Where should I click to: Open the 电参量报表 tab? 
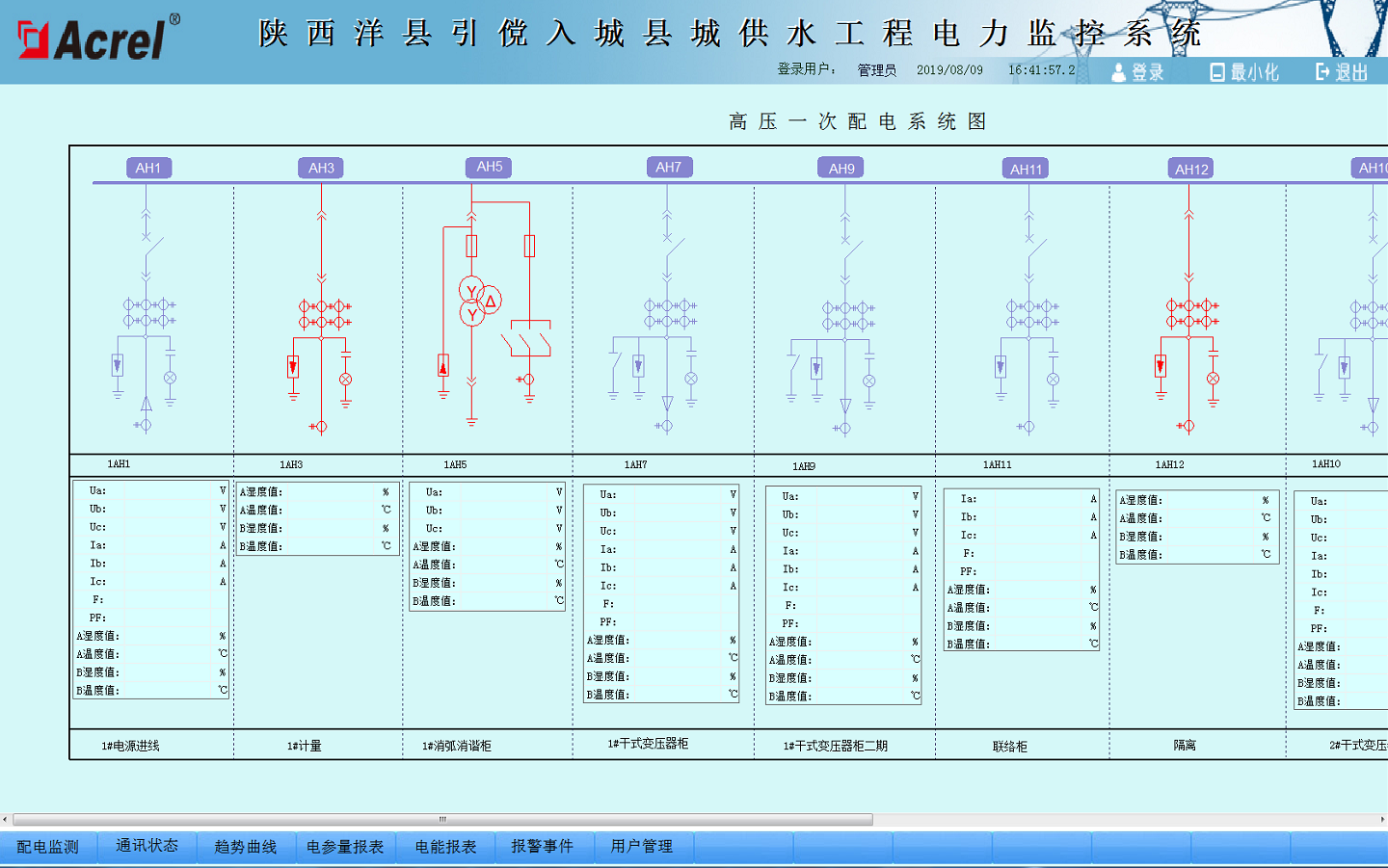[x=345, y=847]
